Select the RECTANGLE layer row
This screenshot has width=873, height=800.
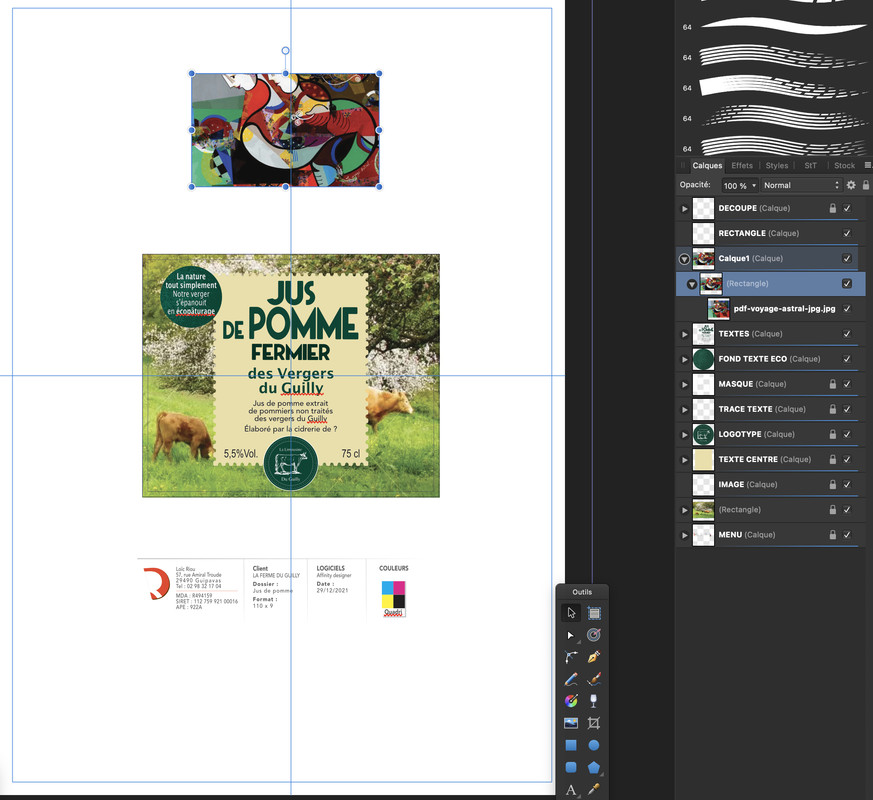point(771,233)
